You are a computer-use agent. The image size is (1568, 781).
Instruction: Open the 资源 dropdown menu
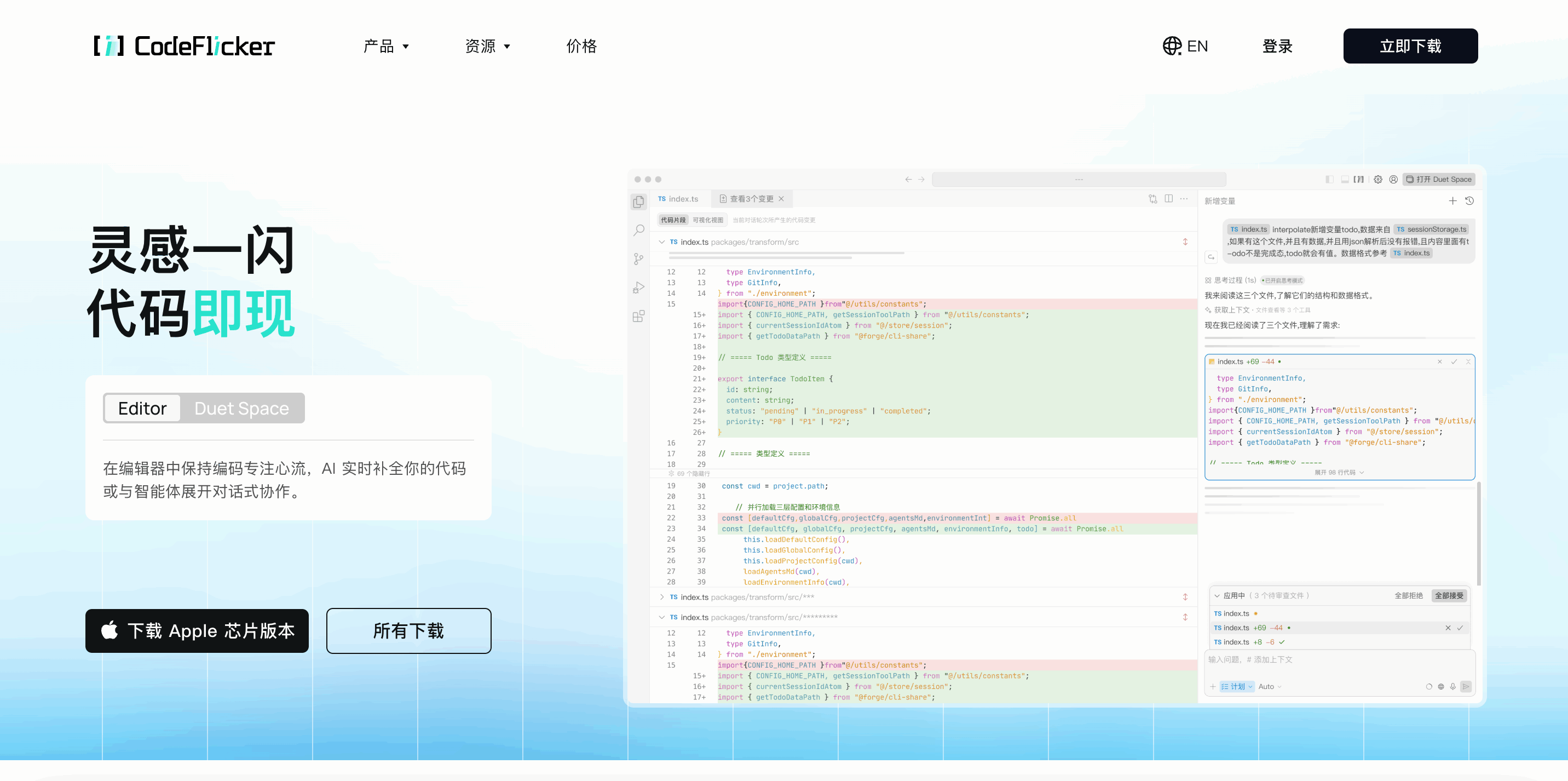coord(488,45)
